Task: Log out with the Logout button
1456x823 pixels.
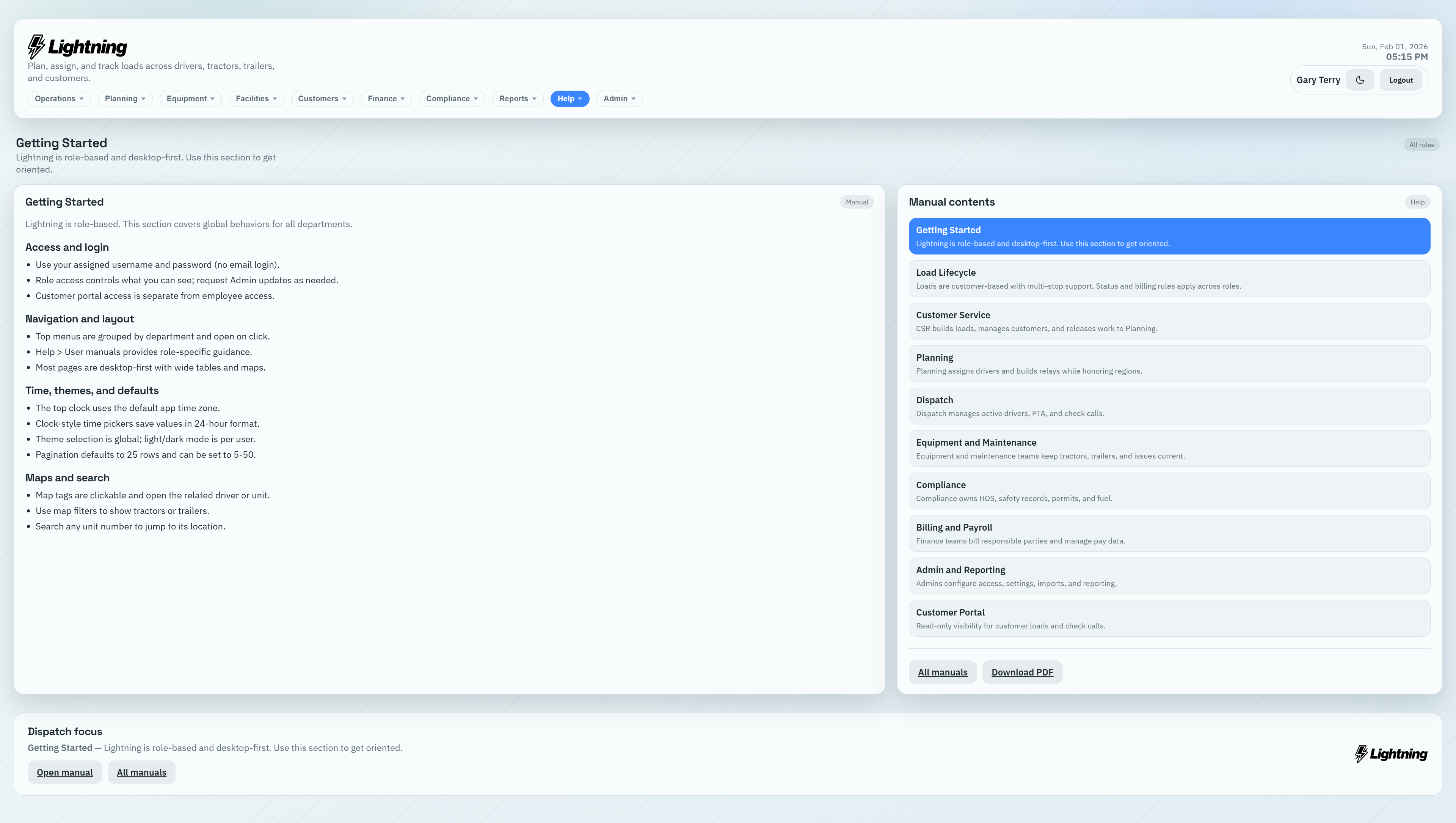Action: click(1401, 80)
